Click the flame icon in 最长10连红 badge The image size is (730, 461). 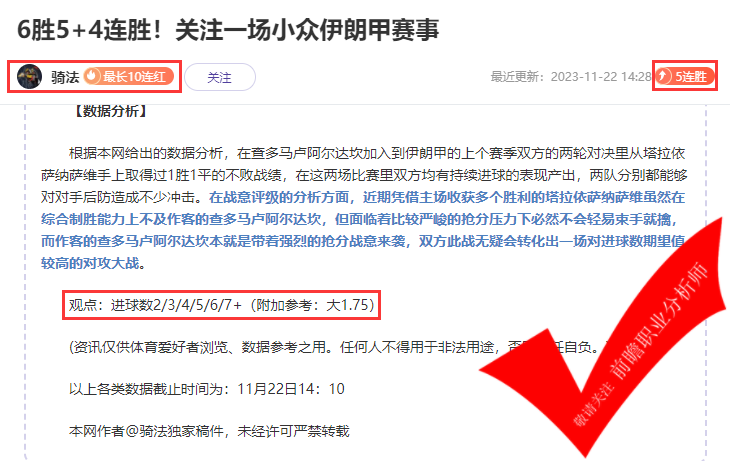coord(93,76)
